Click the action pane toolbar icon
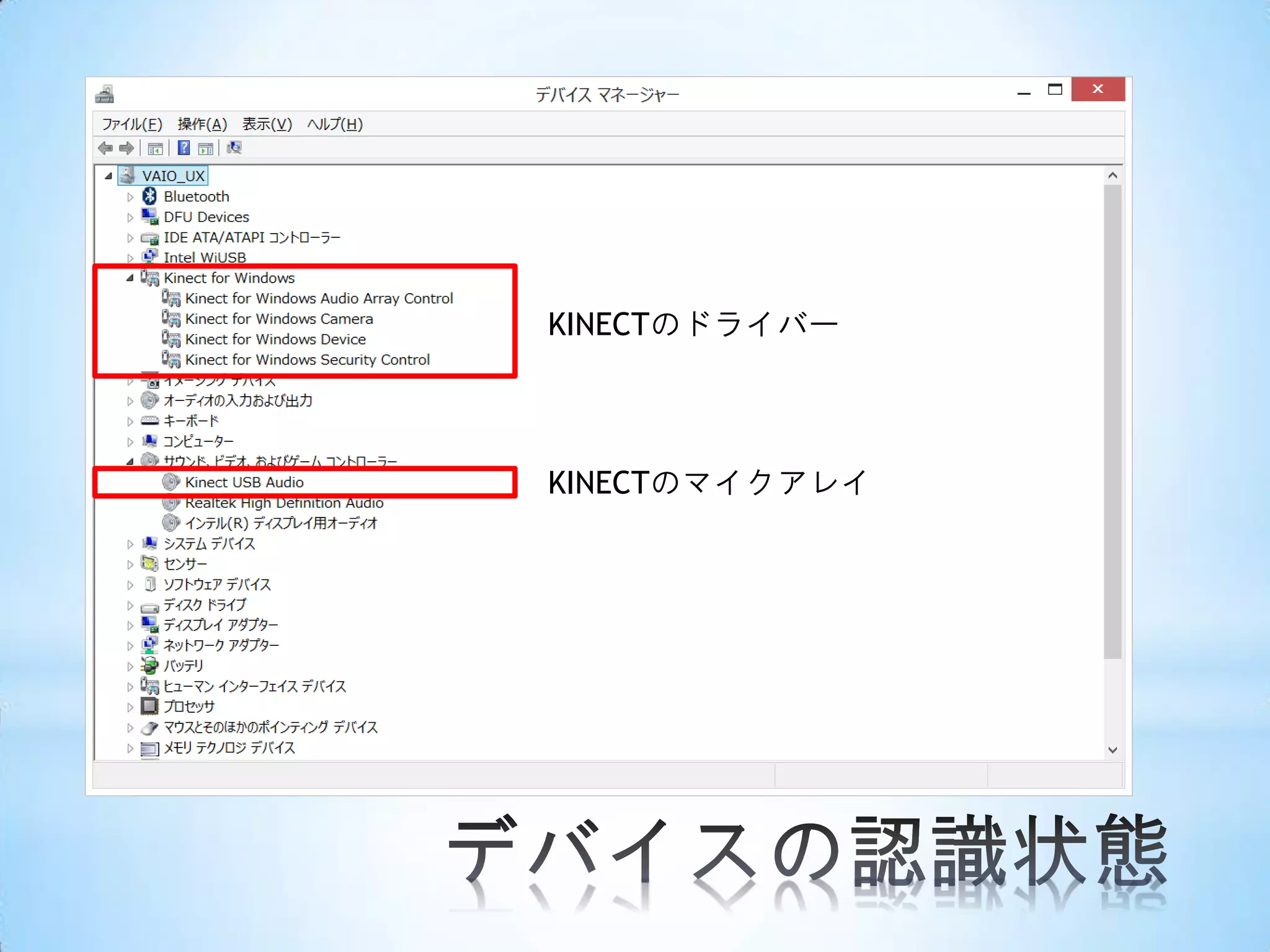Viewport: 1270px width, 952px height. 205,149
